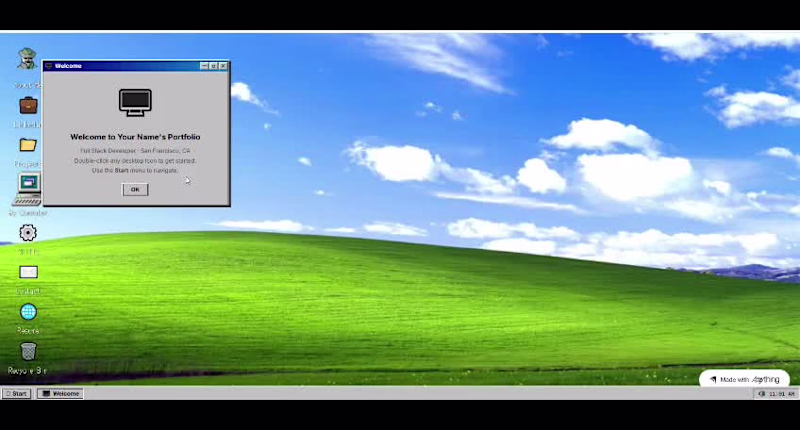Close the Welcome window
Viewport: 800px width, 430px height.
pos(223,66)
